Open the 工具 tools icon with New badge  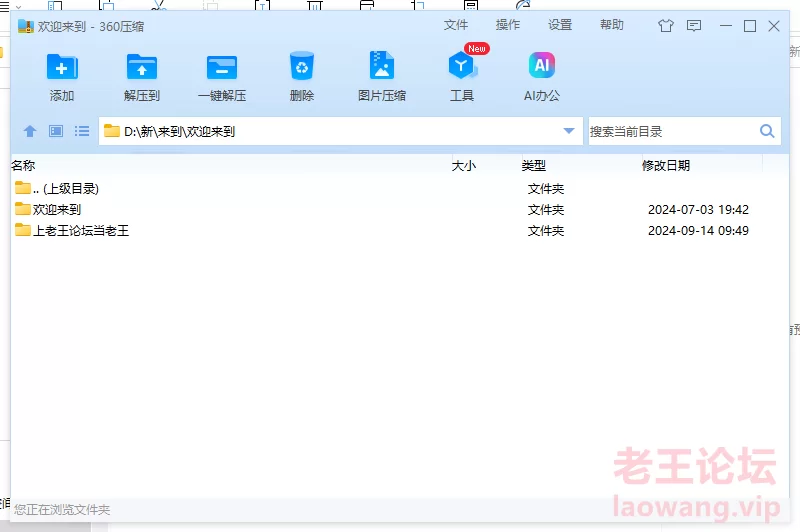[x=462, y=65]
